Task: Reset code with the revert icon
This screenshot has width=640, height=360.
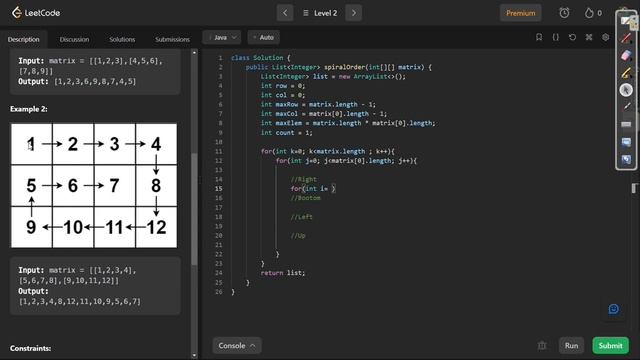Action: tap(572, 37)
